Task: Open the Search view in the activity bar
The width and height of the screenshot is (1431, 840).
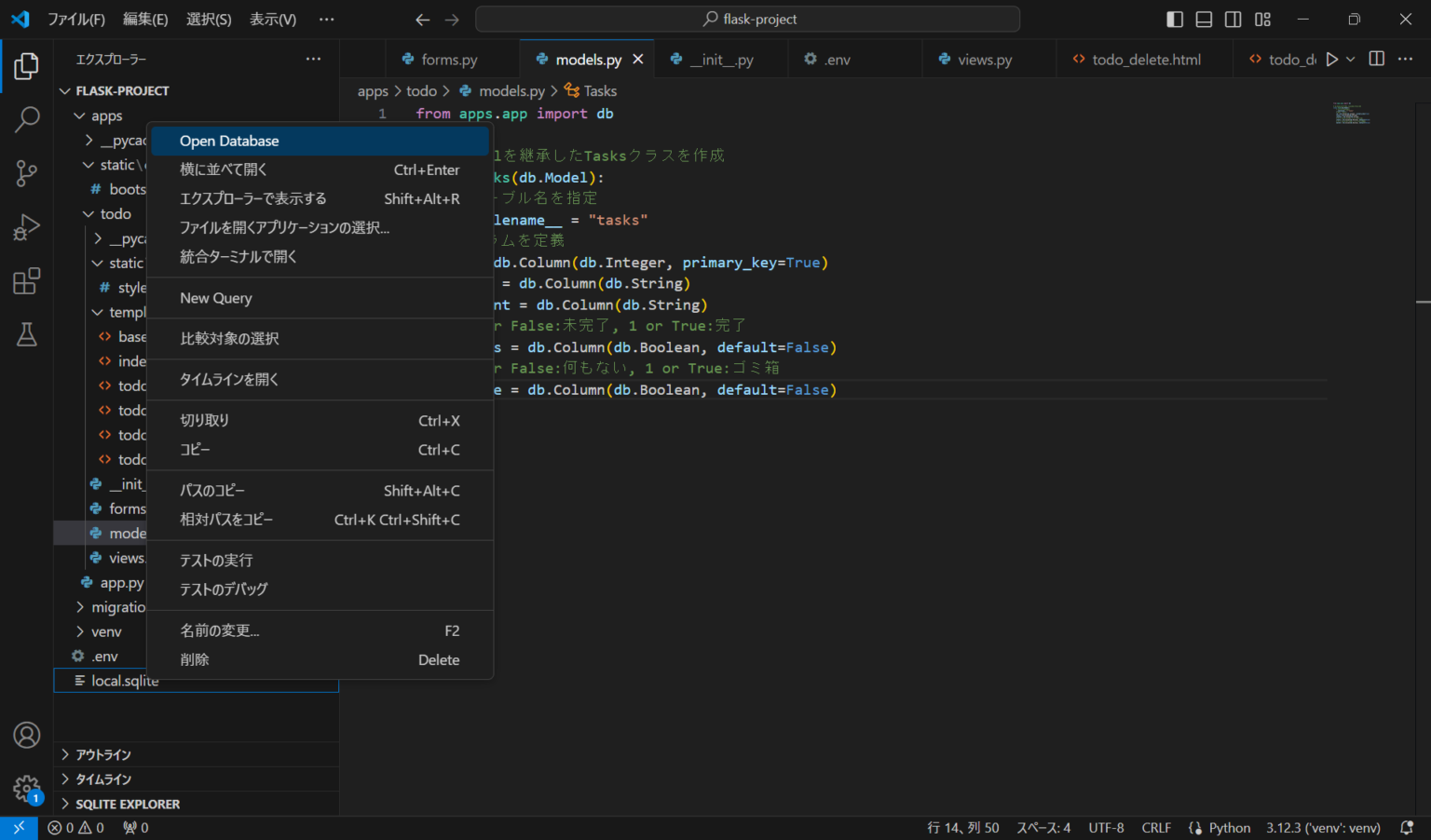Action: coord(26,120)
